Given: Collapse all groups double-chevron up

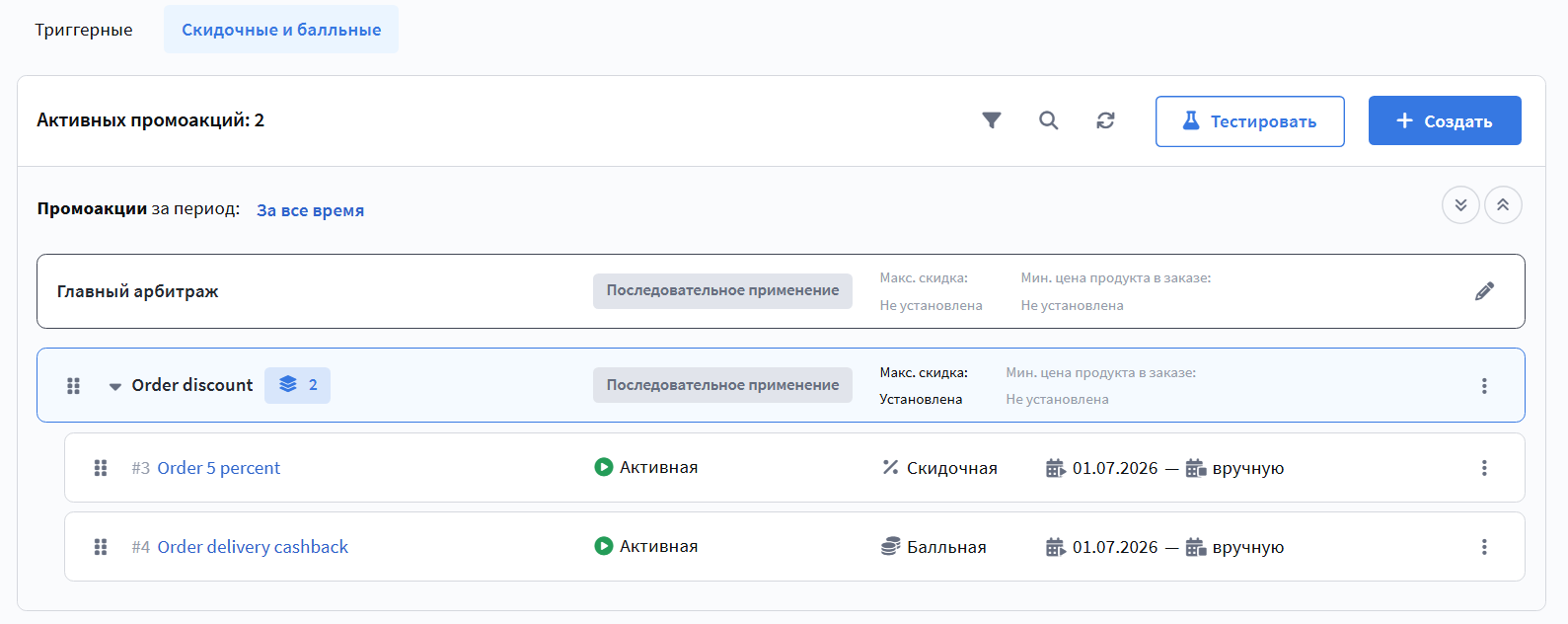Looking at the screenshot, I should pos(1503,205).
